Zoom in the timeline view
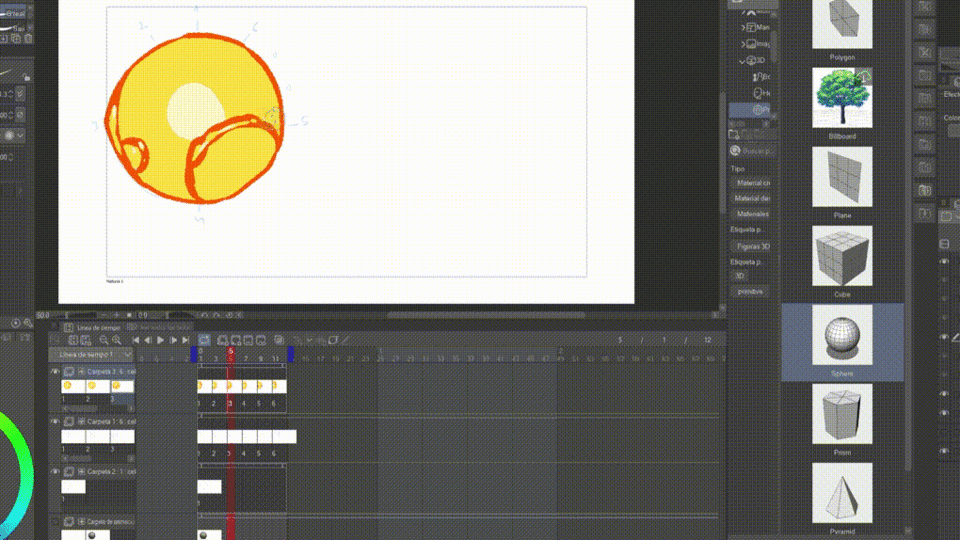The width and height of the screenshot is (960, 540). (x=116, y=340)
